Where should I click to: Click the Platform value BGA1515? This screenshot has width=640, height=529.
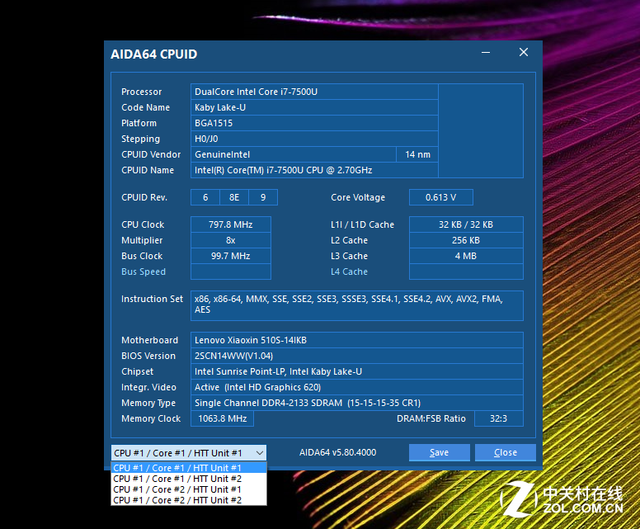click(x=314, y=123)
